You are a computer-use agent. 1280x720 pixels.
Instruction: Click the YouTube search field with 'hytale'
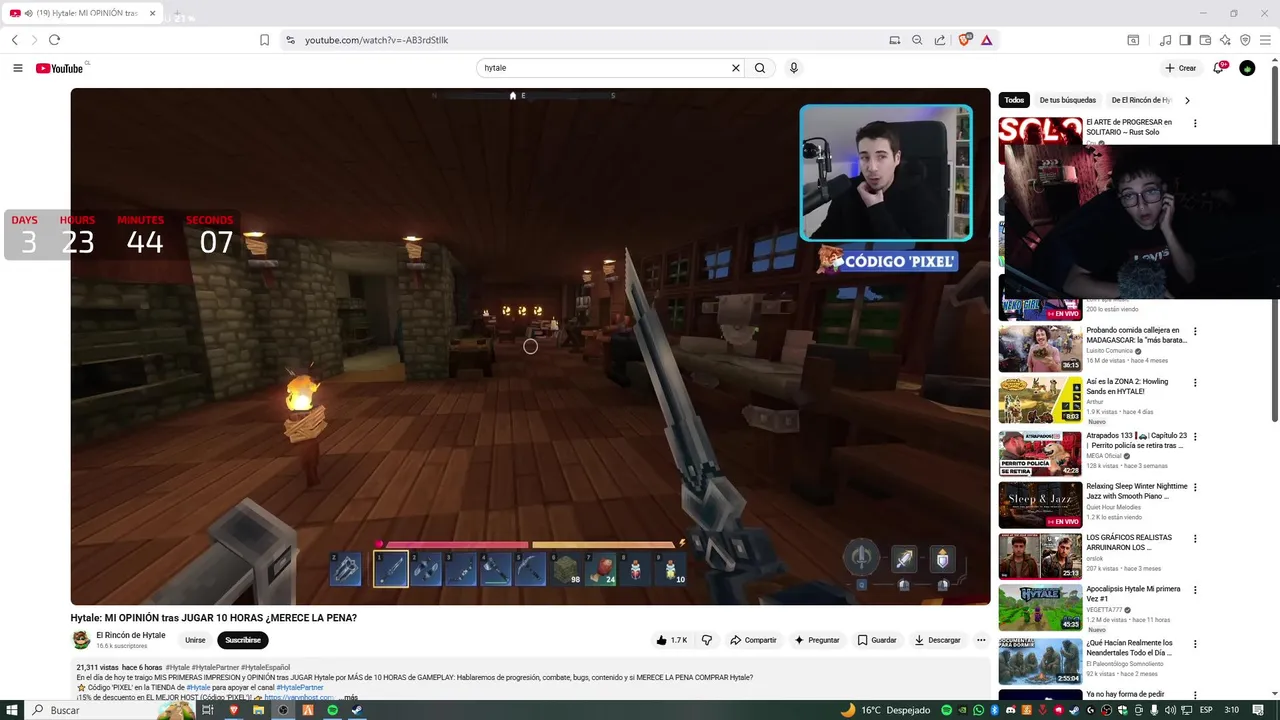tap(603, 68)
